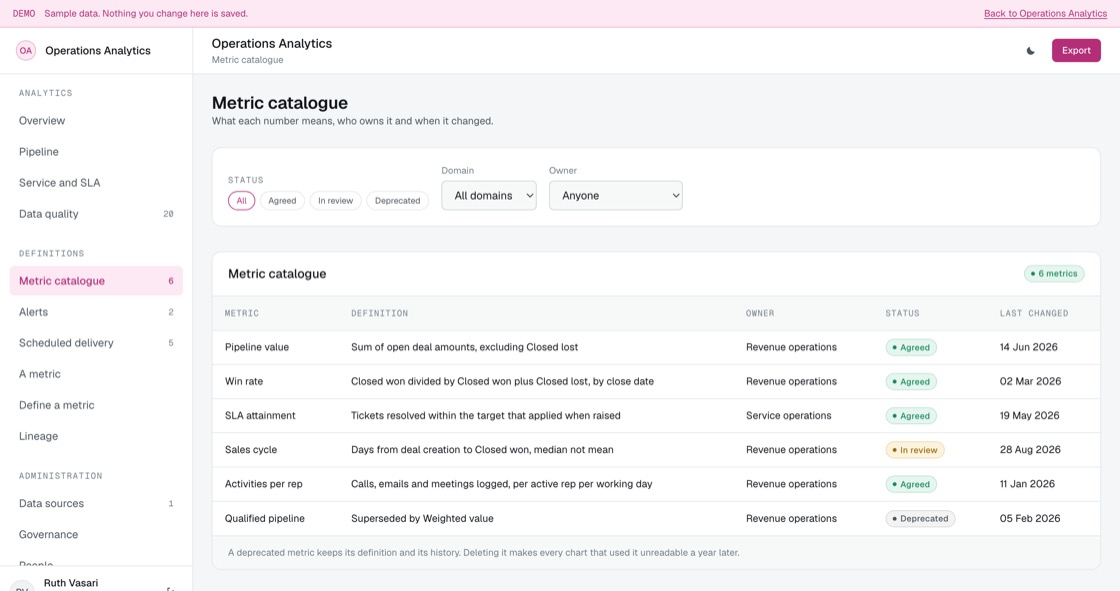The image size is (1120, 591).
Task: Open the Activities per rep metric
Action: 656,485
